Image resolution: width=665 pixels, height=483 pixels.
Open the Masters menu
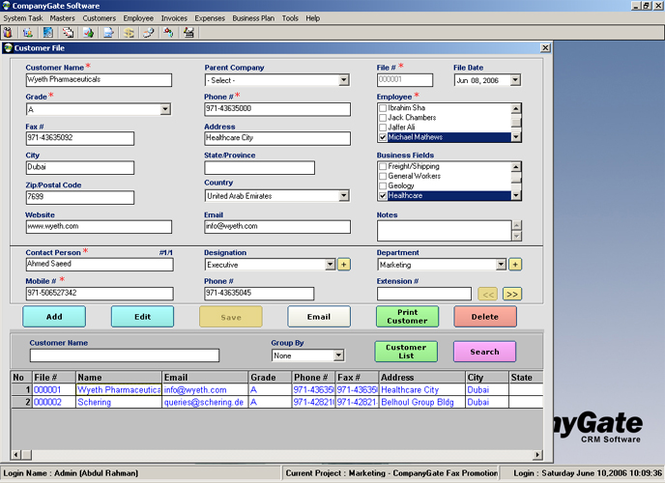tap(62, 18)
